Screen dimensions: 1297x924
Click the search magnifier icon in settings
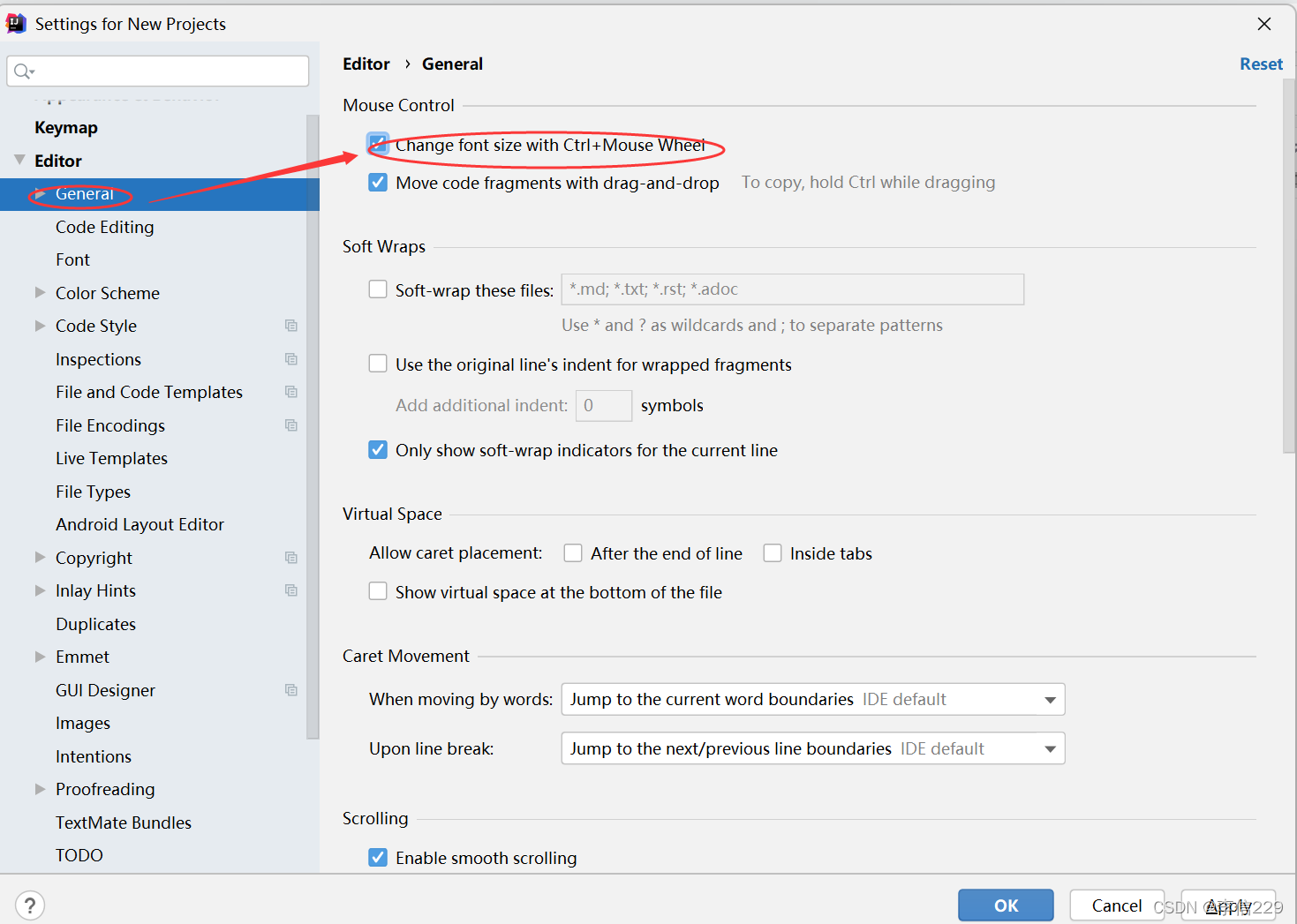(x=24, y=71)
